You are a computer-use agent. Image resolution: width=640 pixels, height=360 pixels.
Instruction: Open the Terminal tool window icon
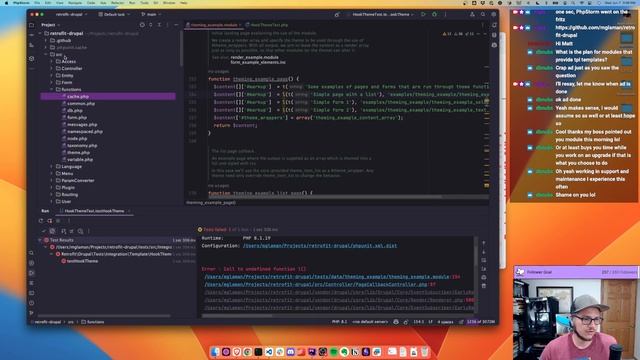click(x=32, y=293)
